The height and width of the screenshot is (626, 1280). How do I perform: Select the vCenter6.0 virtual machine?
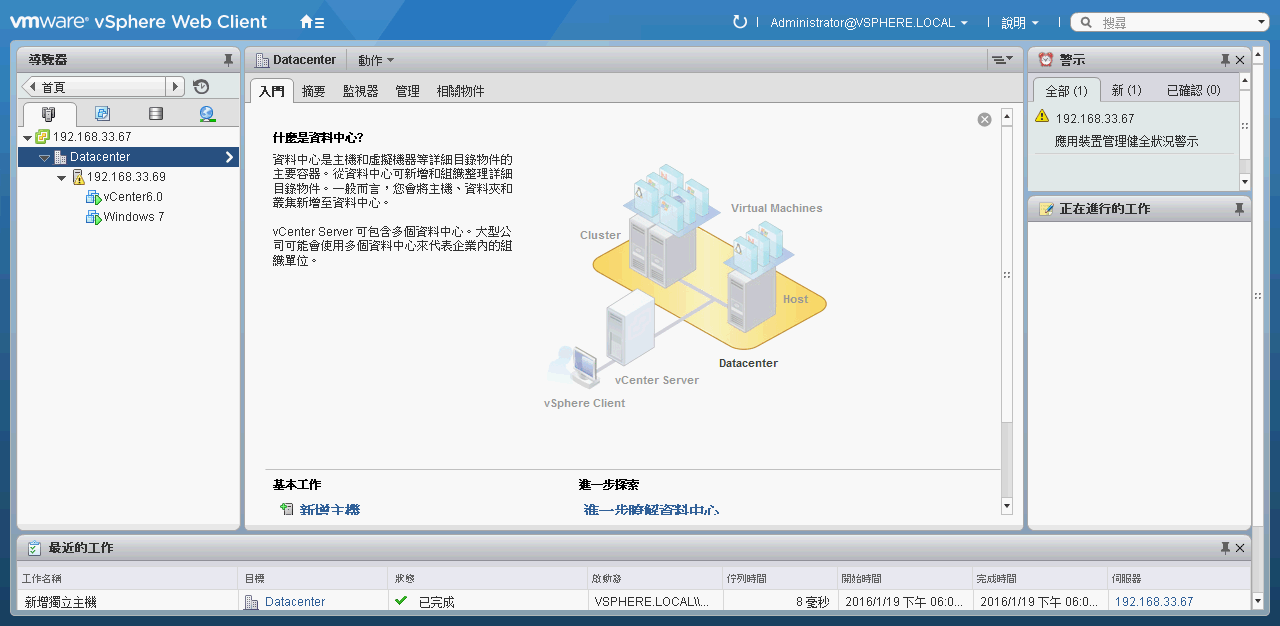click(x=133, y=197)
